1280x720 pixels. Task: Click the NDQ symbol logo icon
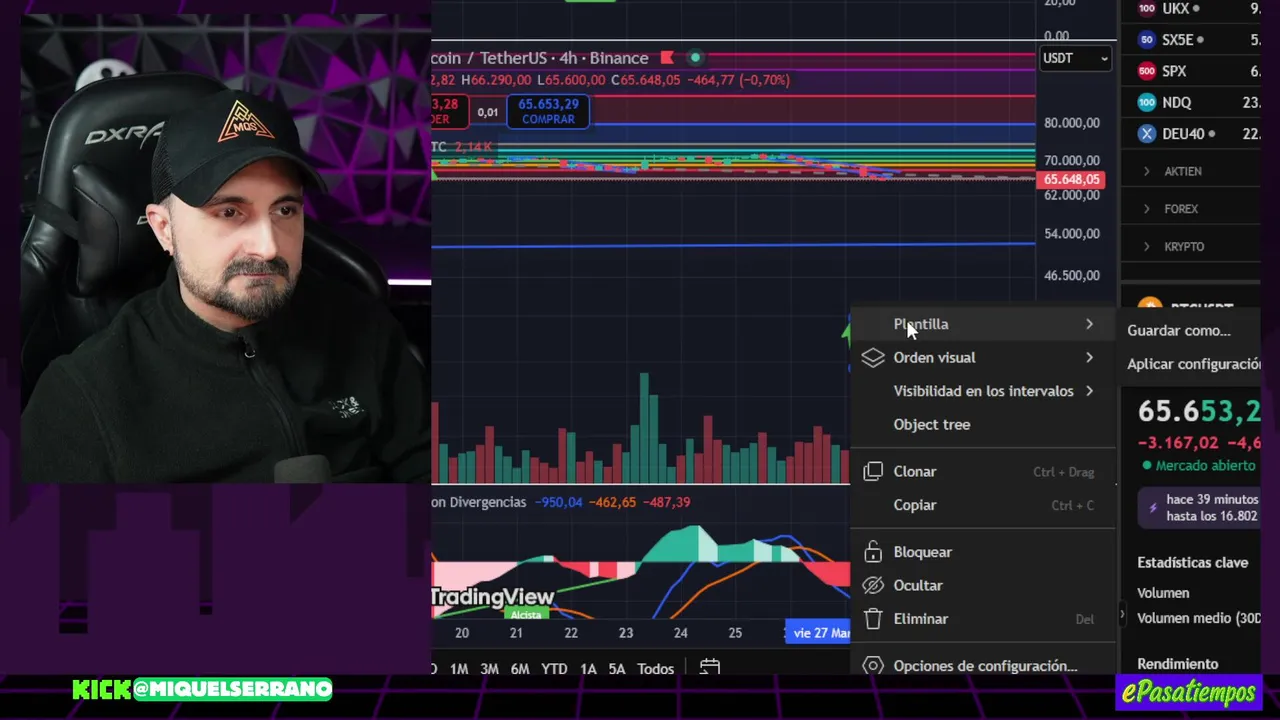tap(1147, 102)
